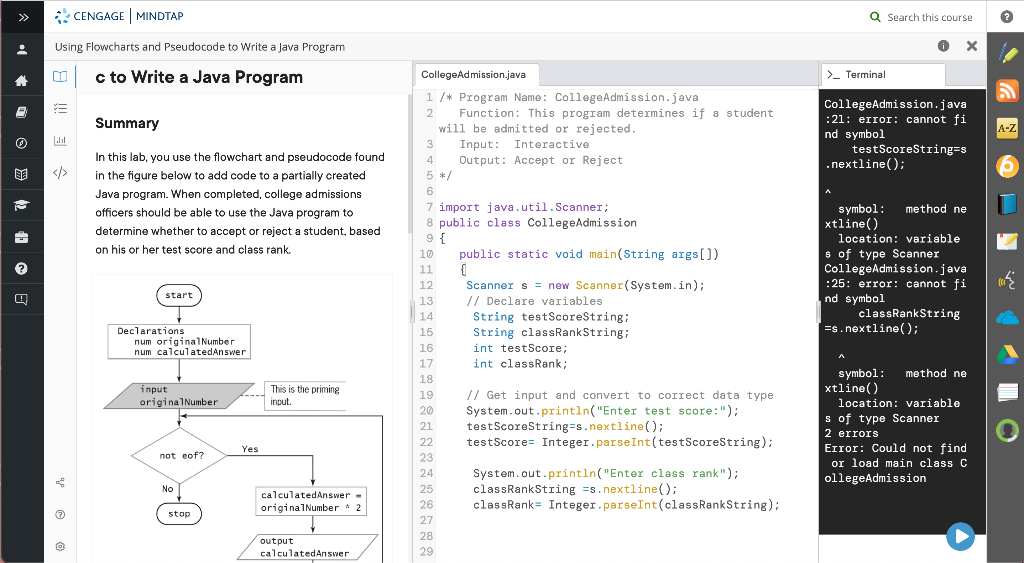Run the program with blue play button
This screenshot has height=563, width=1024.
[x=960, y=537]
